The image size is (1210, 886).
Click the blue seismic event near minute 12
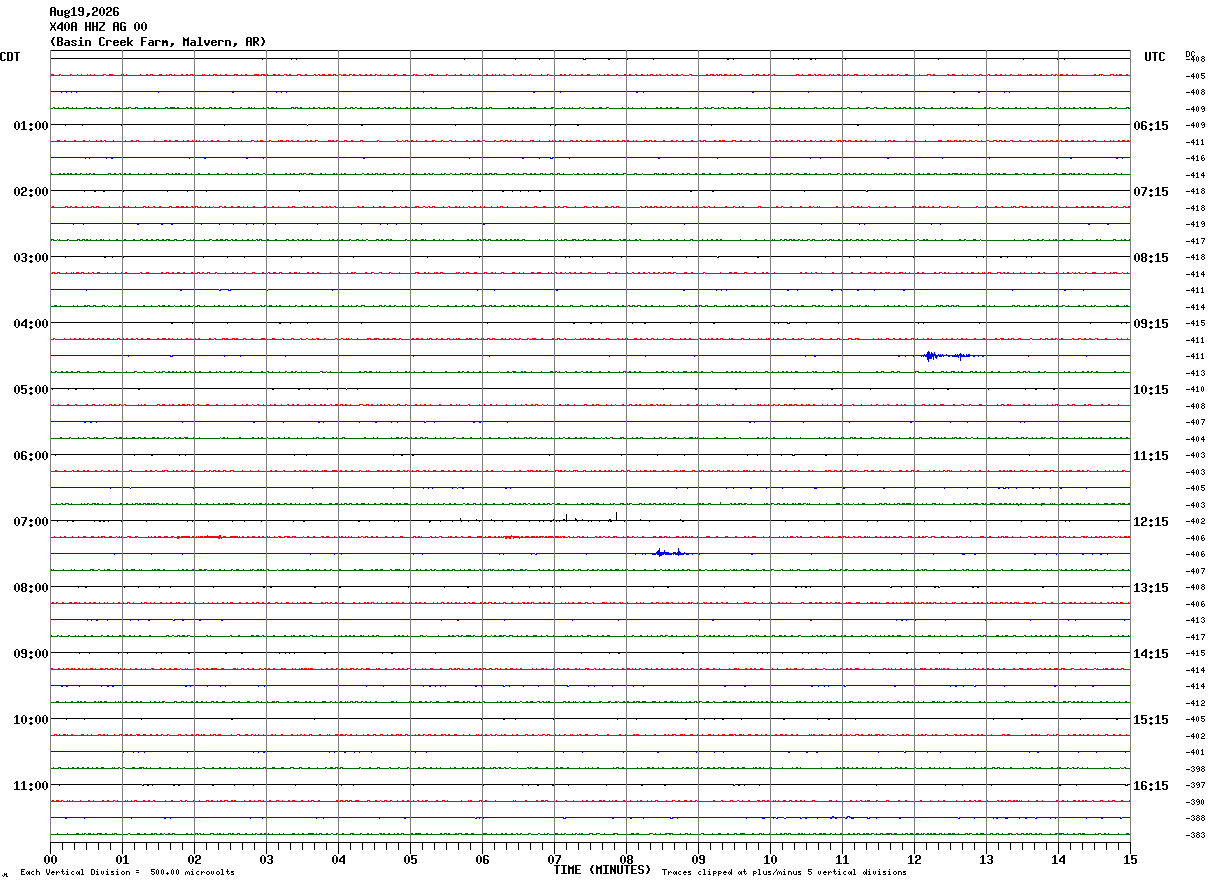coord(953,356)
